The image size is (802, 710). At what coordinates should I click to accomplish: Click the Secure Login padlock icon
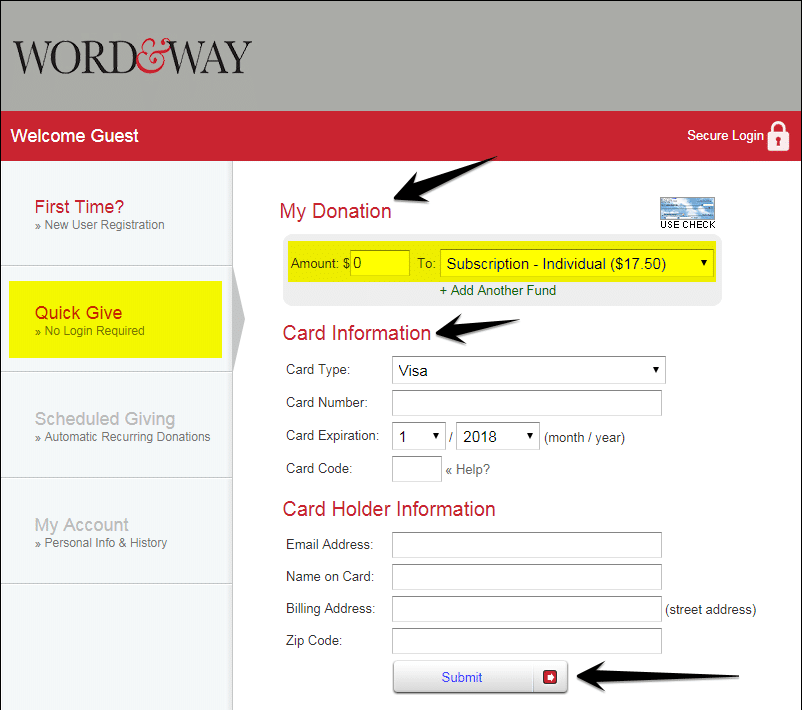coord(779,136)
